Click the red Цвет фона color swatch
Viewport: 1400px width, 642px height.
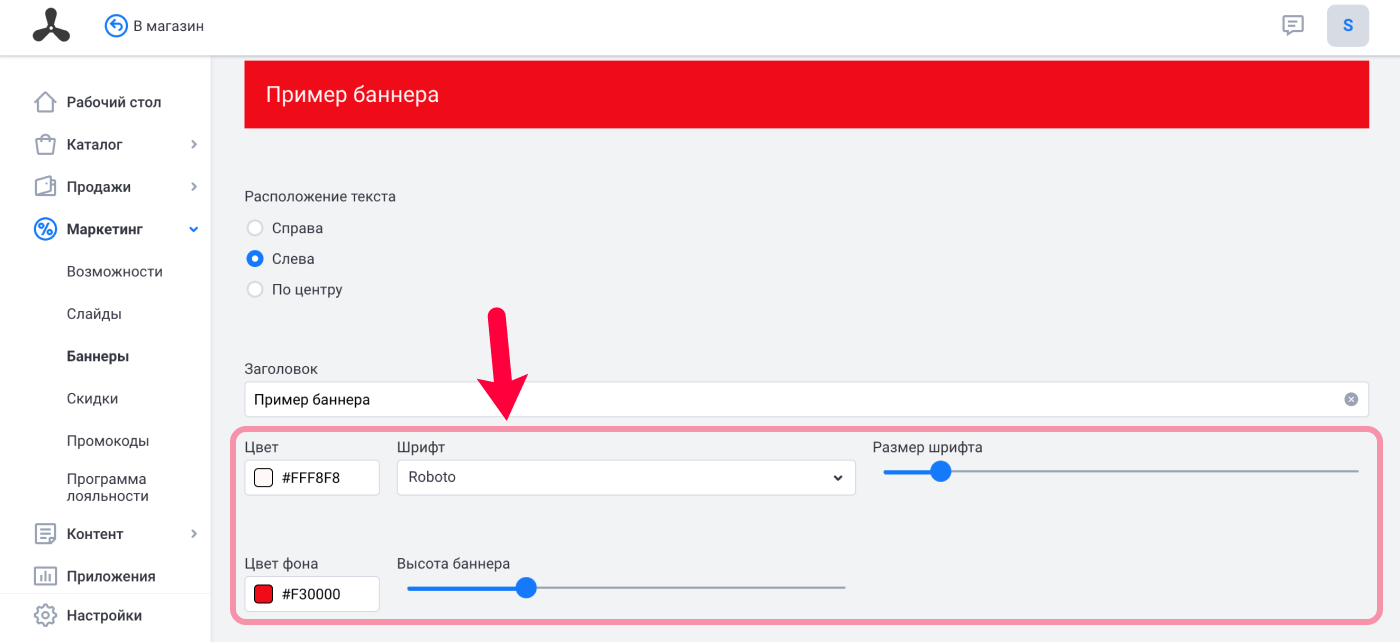pyautogui.click(x=263, y=594)
